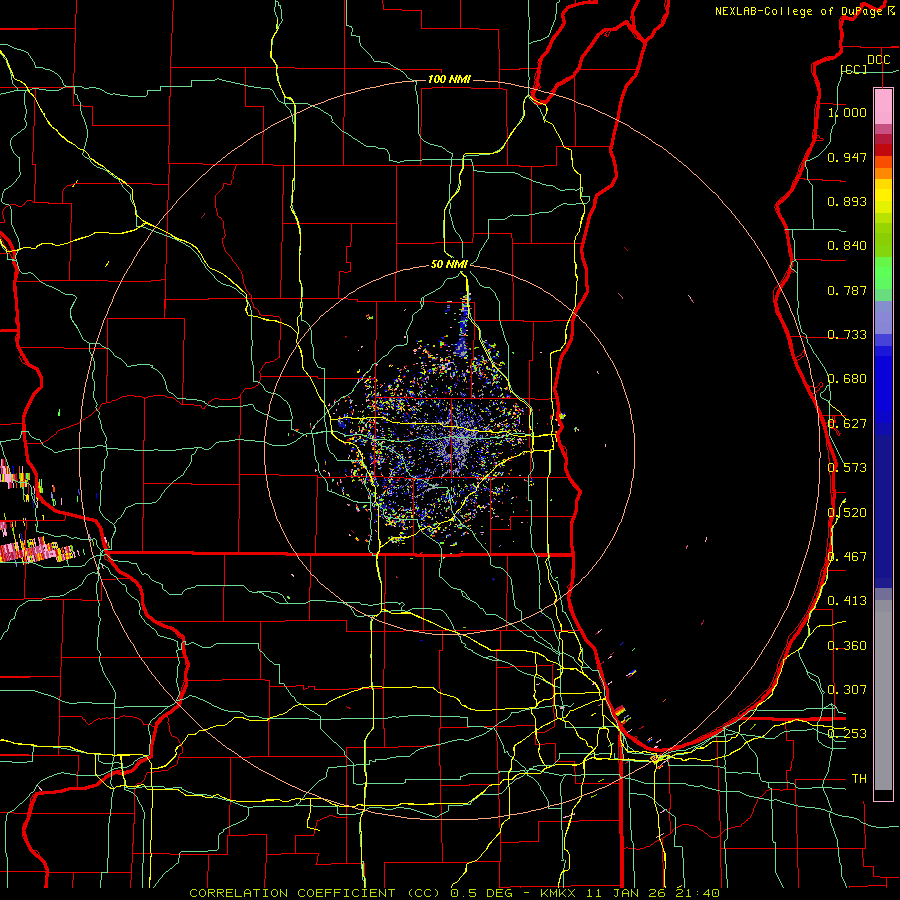
Task: Select the 0.733 scale value
Action: pos(847,335)
